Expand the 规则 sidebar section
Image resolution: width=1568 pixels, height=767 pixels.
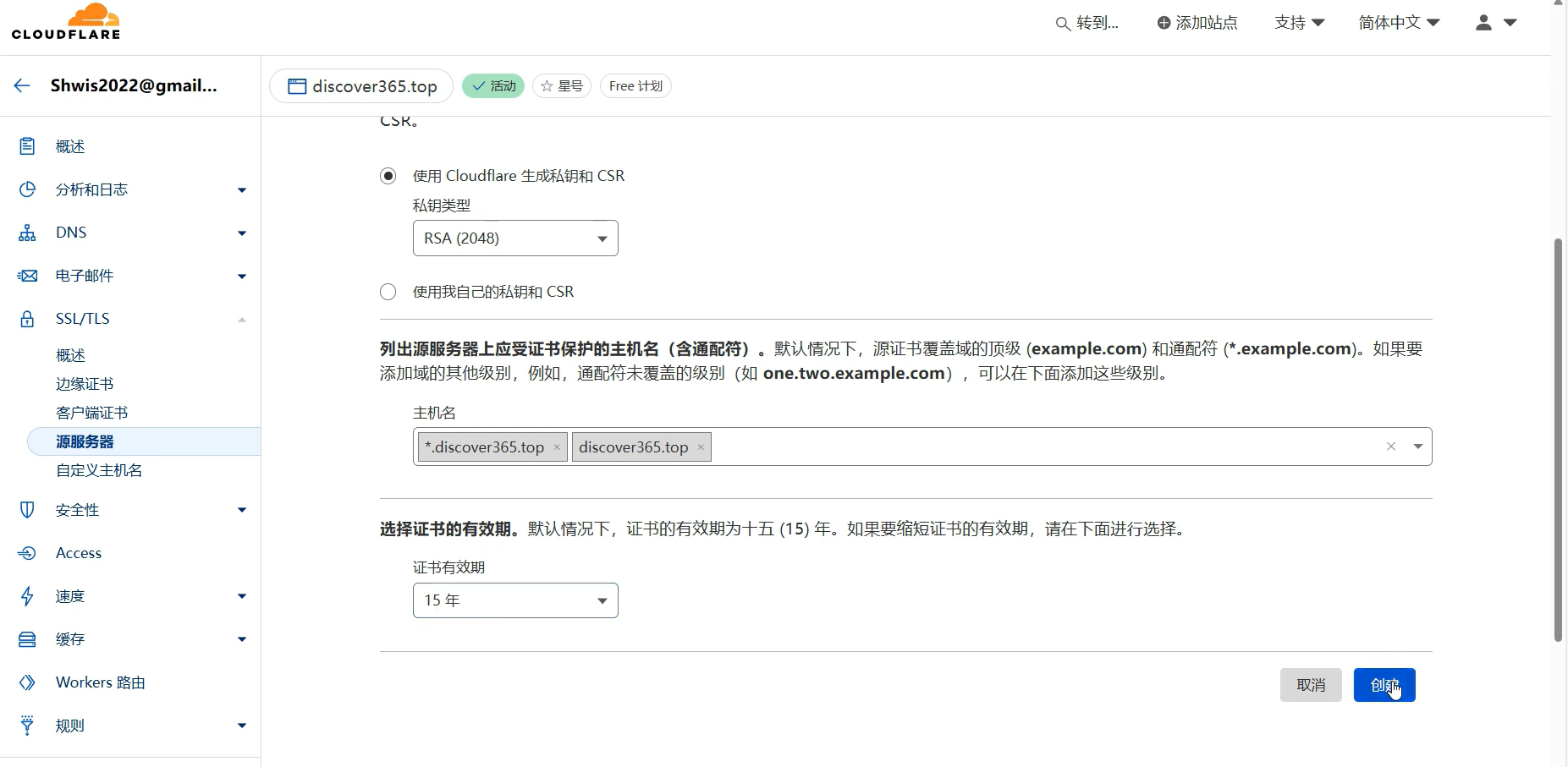[x=242, y=726]
